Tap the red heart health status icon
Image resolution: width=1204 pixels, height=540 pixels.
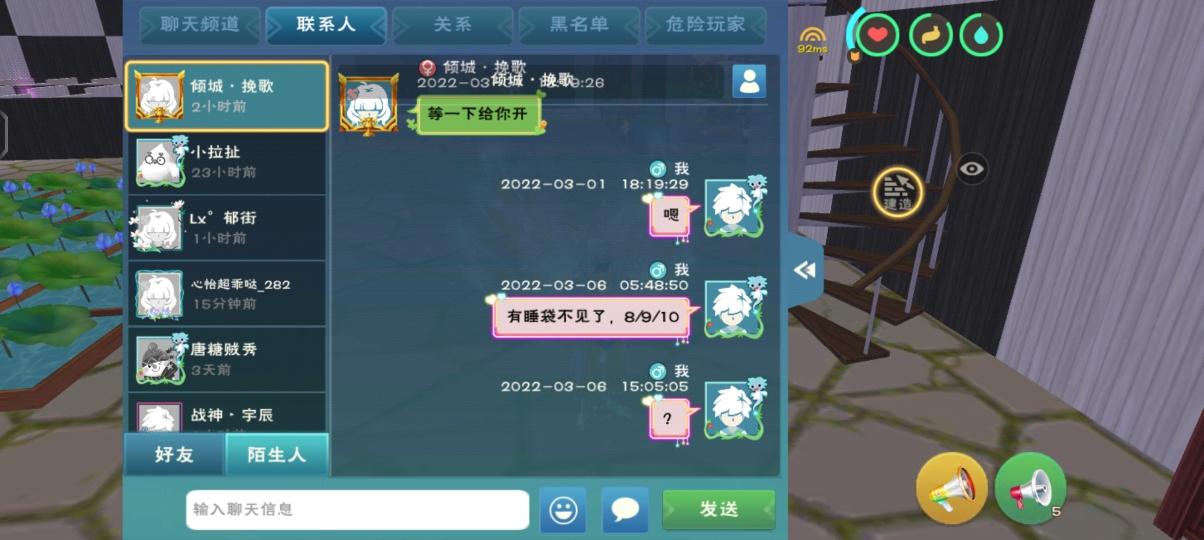point(877,35)
